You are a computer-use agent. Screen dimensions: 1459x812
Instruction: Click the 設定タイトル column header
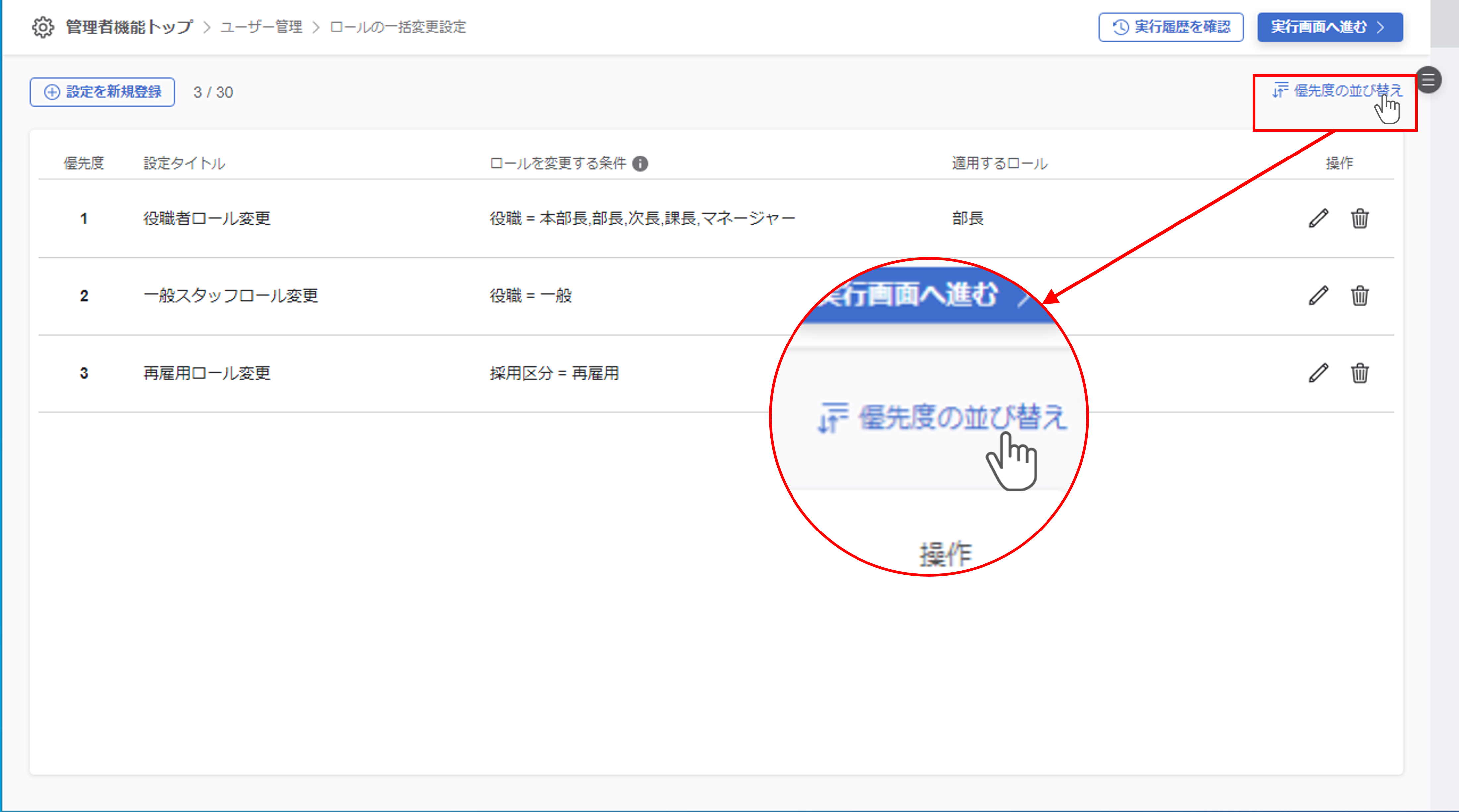(184, 164)
